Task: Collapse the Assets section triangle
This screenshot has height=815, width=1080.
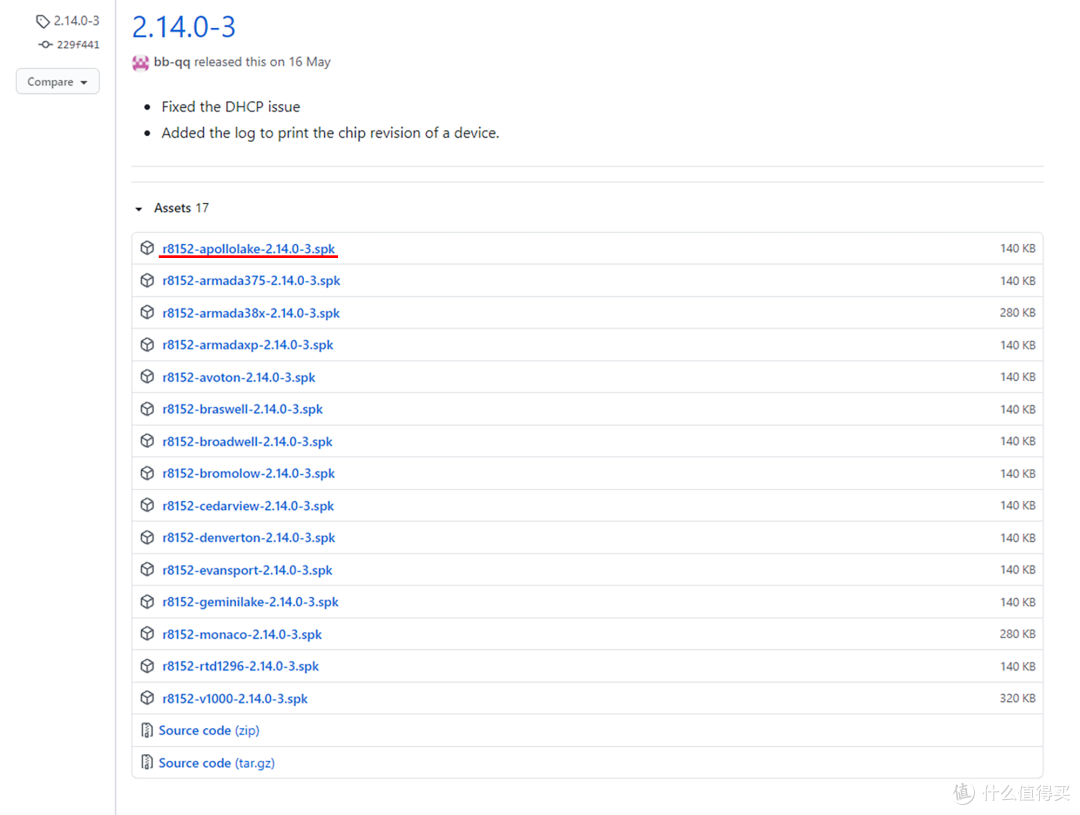Action: [139, 209]
